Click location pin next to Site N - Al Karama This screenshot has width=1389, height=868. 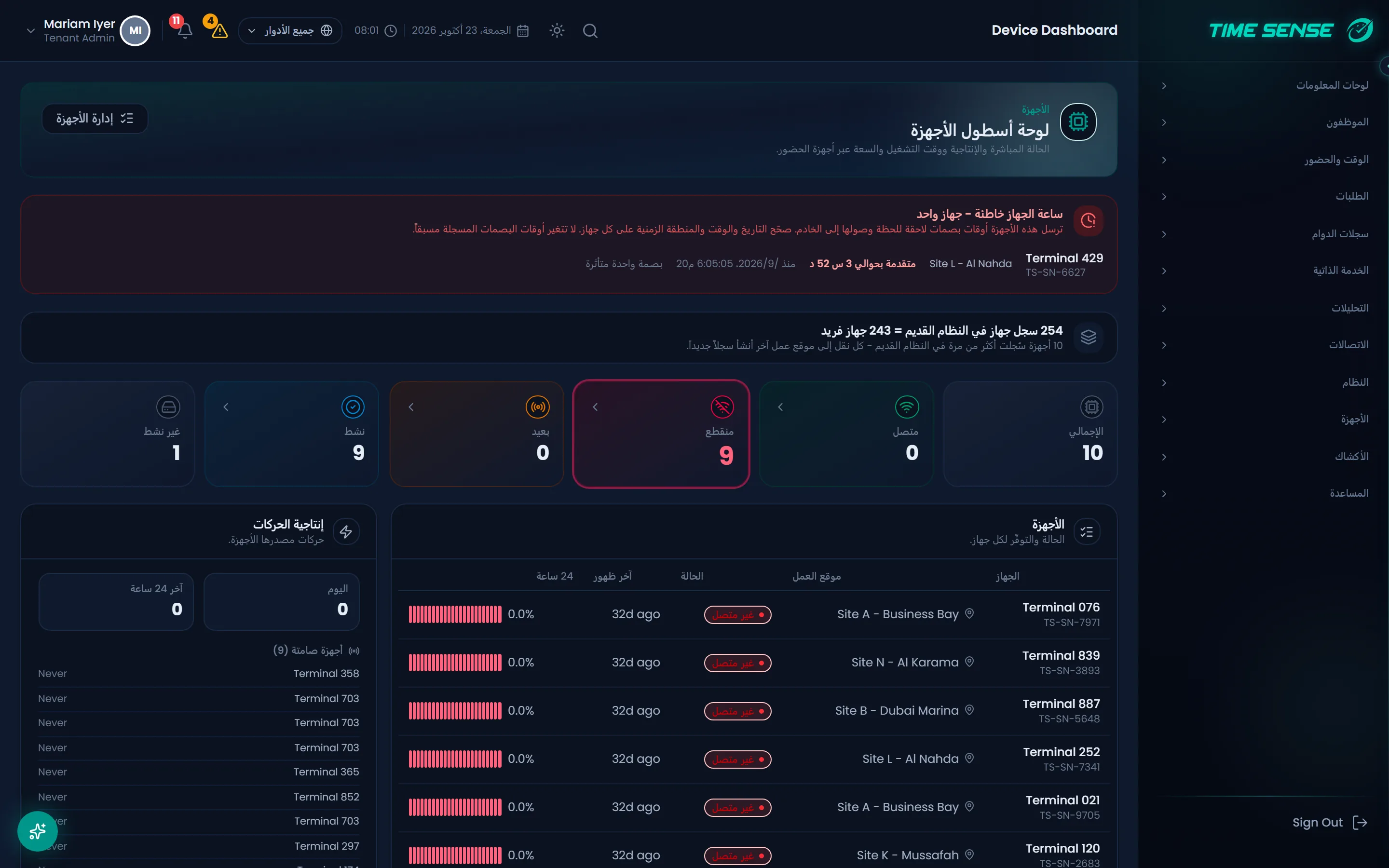[969, 662]
